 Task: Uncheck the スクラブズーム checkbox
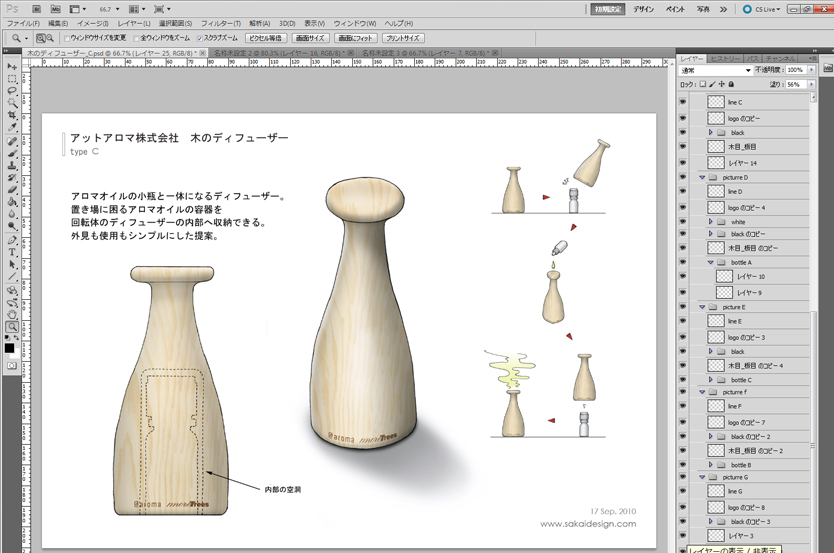click(x=200, y=38)
